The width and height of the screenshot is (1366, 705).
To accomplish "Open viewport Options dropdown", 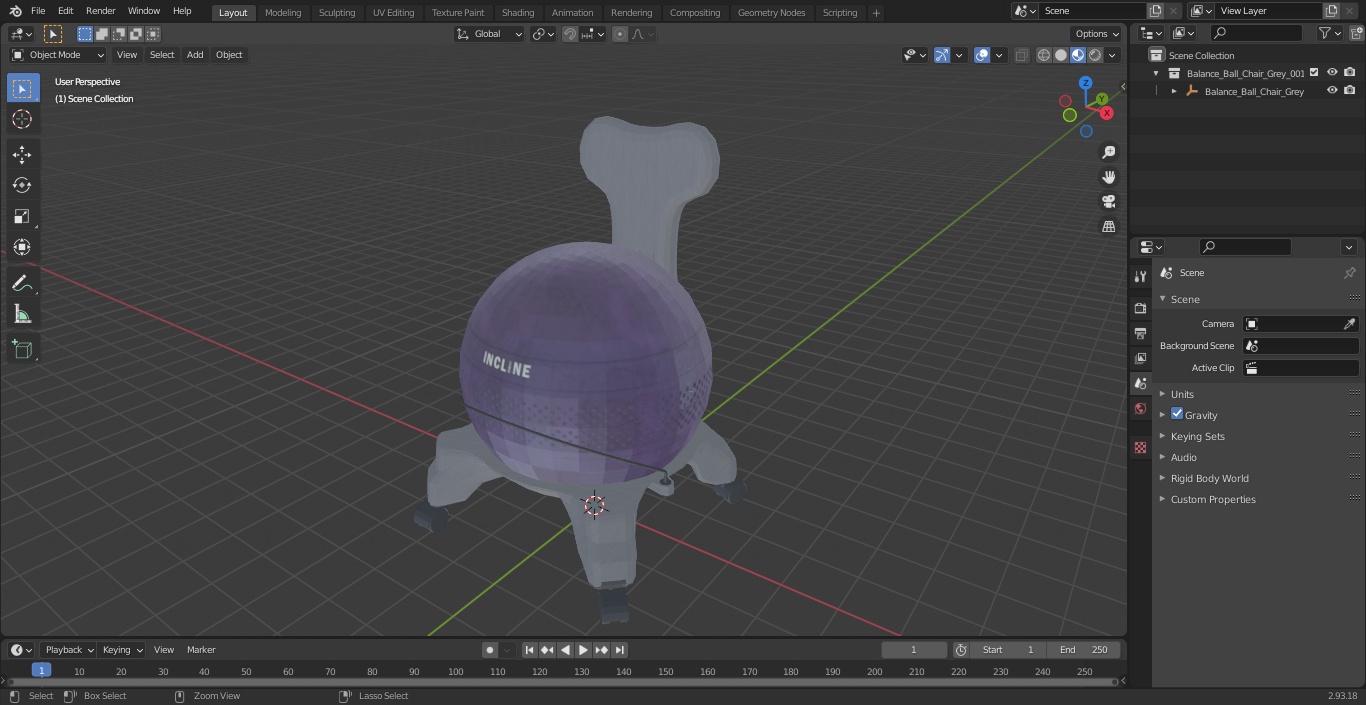I will click(x=1097, y=34).
